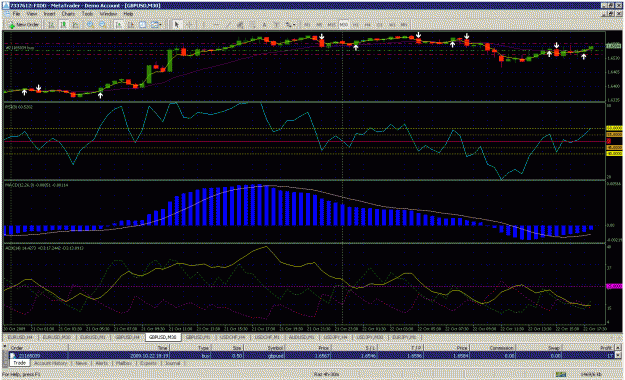
Task: Select the Fibonacci retracement tool
Action: click(252, 25)
